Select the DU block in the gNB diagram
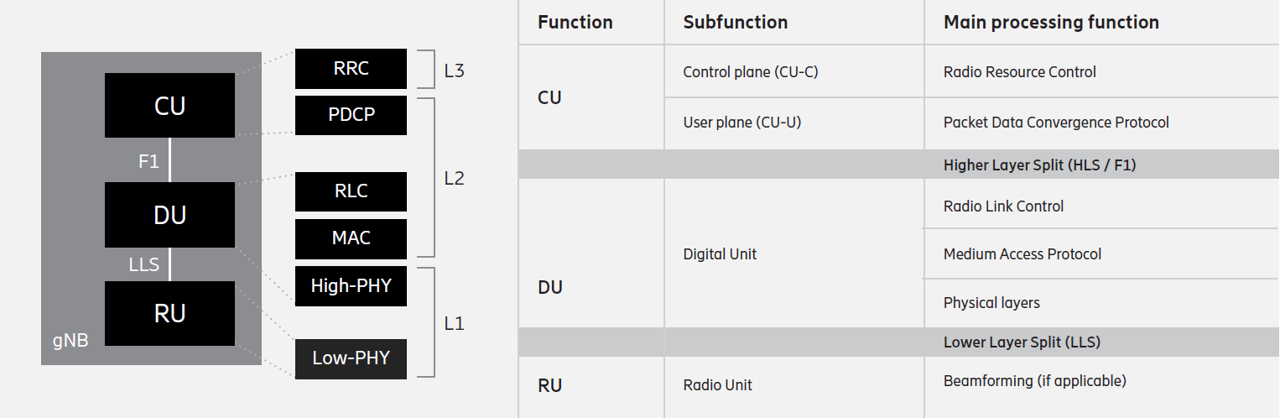This screenshot has width=1280, height=418. [x=170, y=214]
